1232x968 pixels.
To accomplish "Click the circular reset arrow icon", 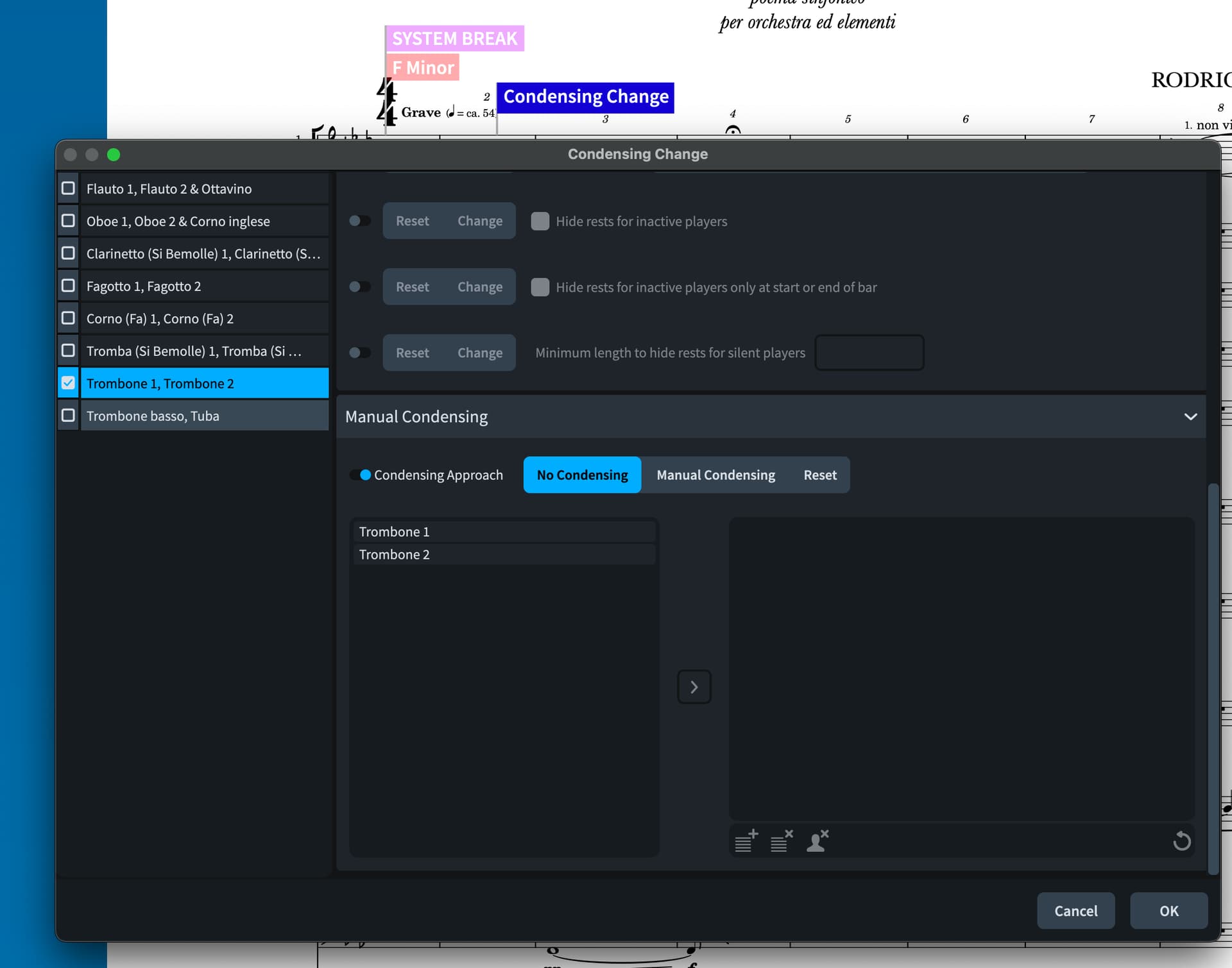I will pos(1181,841).
